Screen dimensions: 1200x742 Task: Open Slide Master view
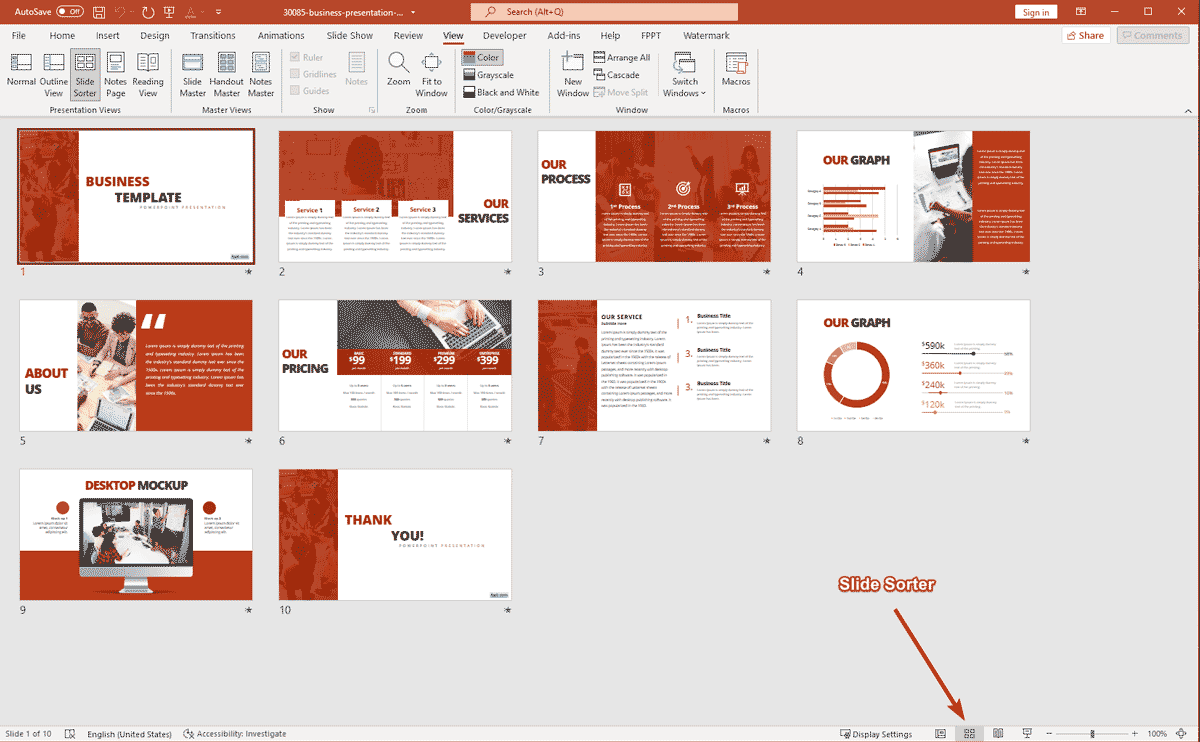pos(193,72)
